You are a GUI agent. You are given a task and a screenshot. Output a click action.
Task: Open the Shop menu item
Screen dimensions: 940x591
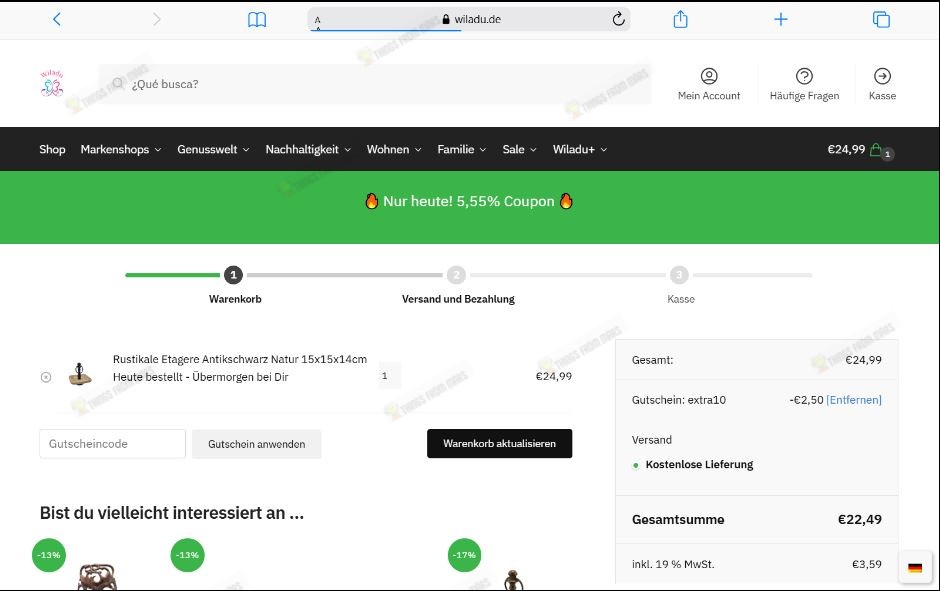click(x=52, y=150)
